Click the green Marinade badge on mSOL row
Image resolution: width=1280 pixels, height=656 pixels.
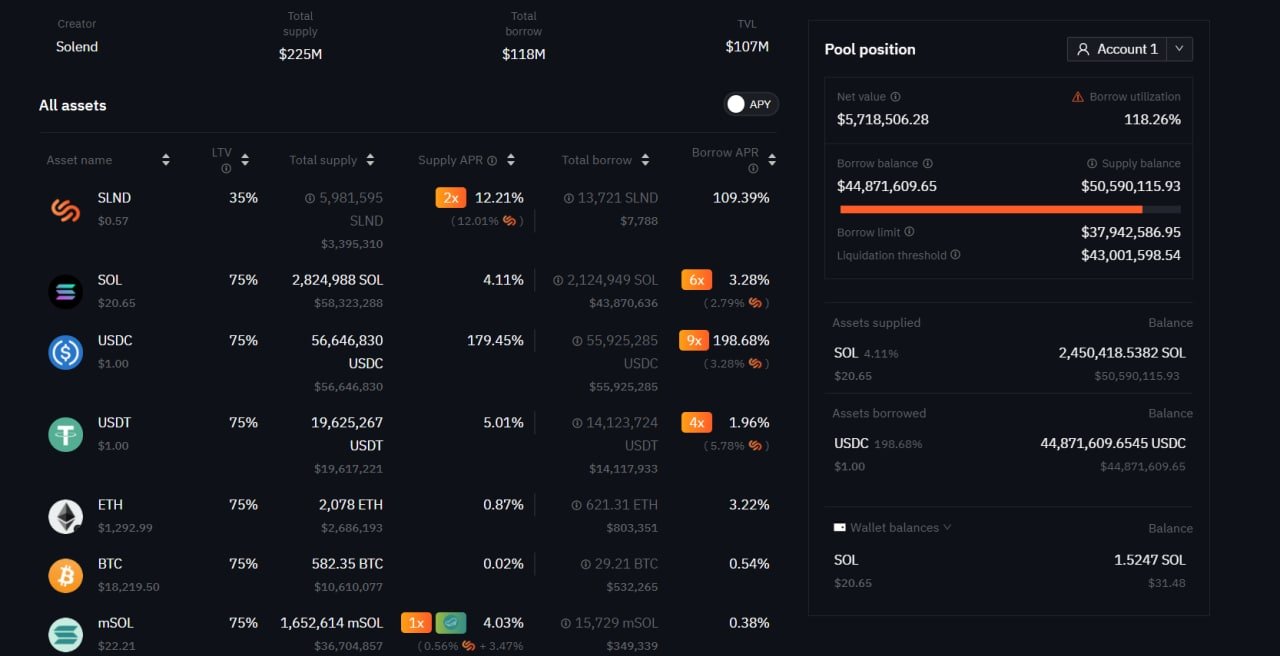(451, 623)
